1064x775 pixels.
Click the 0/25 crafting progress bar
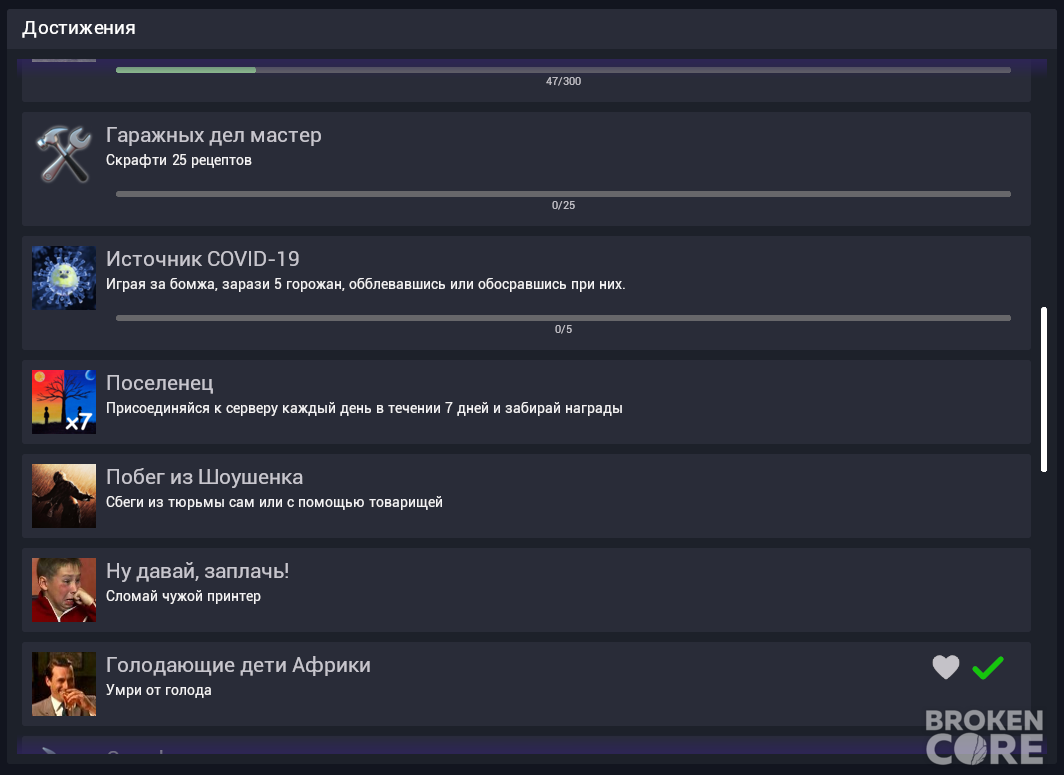[x=563, y=194]
